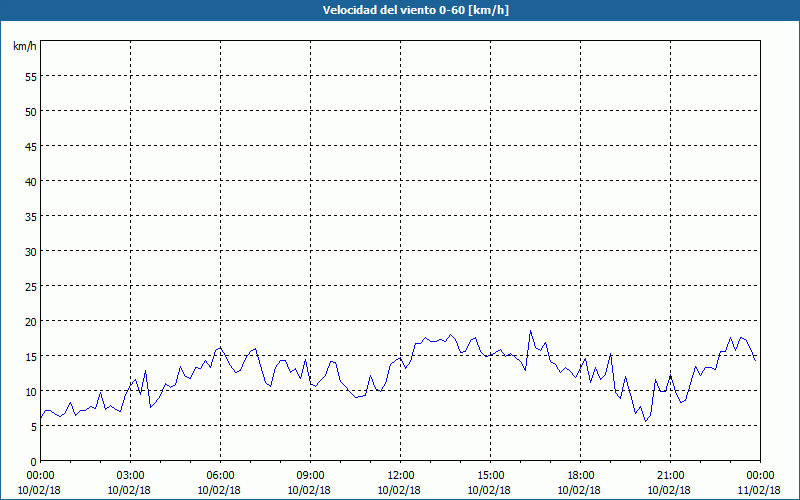This screenshot has height=500, width=800.
Task: Click the y-axis value 5
Action: click(x=34, y=427)
